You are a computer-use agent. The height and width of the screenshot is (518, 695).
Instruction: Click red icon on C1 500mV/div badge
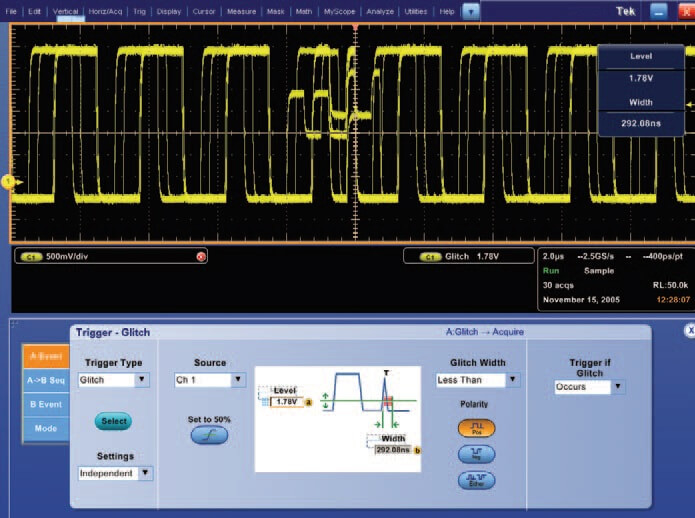tap(202, 257)
